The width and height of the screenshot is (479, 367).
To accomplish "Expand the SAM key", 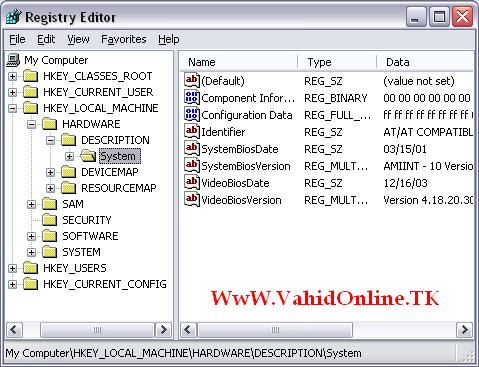I will [31, 204].
